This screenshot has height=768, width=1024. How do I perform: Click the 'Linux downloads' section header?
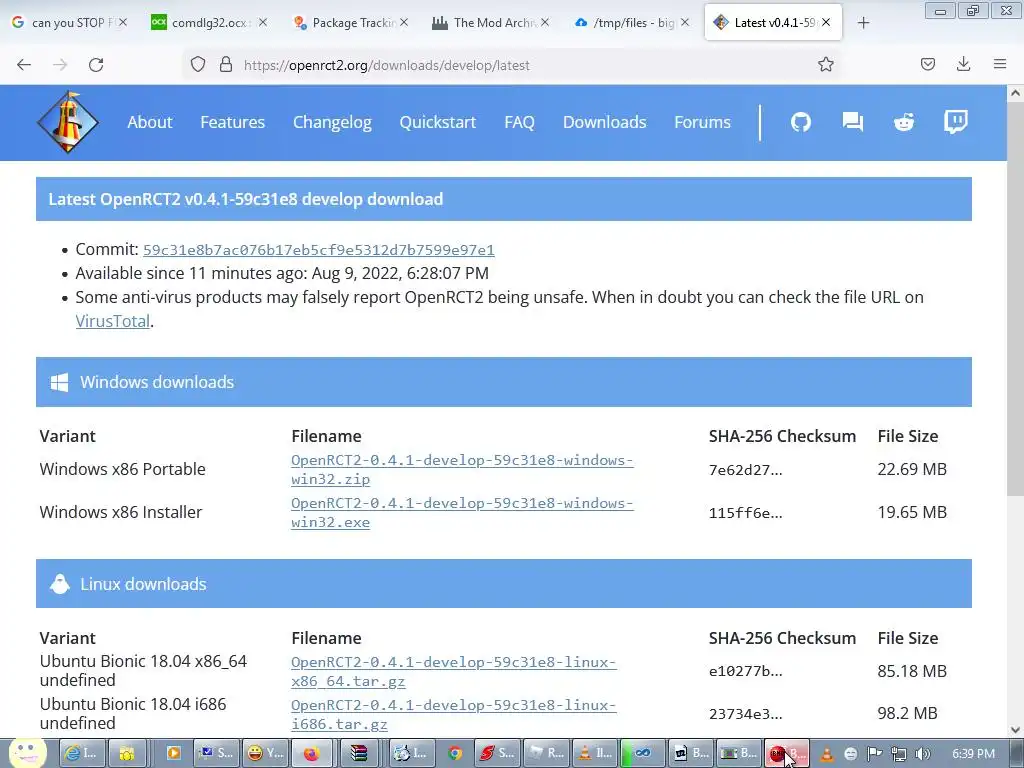504,584
